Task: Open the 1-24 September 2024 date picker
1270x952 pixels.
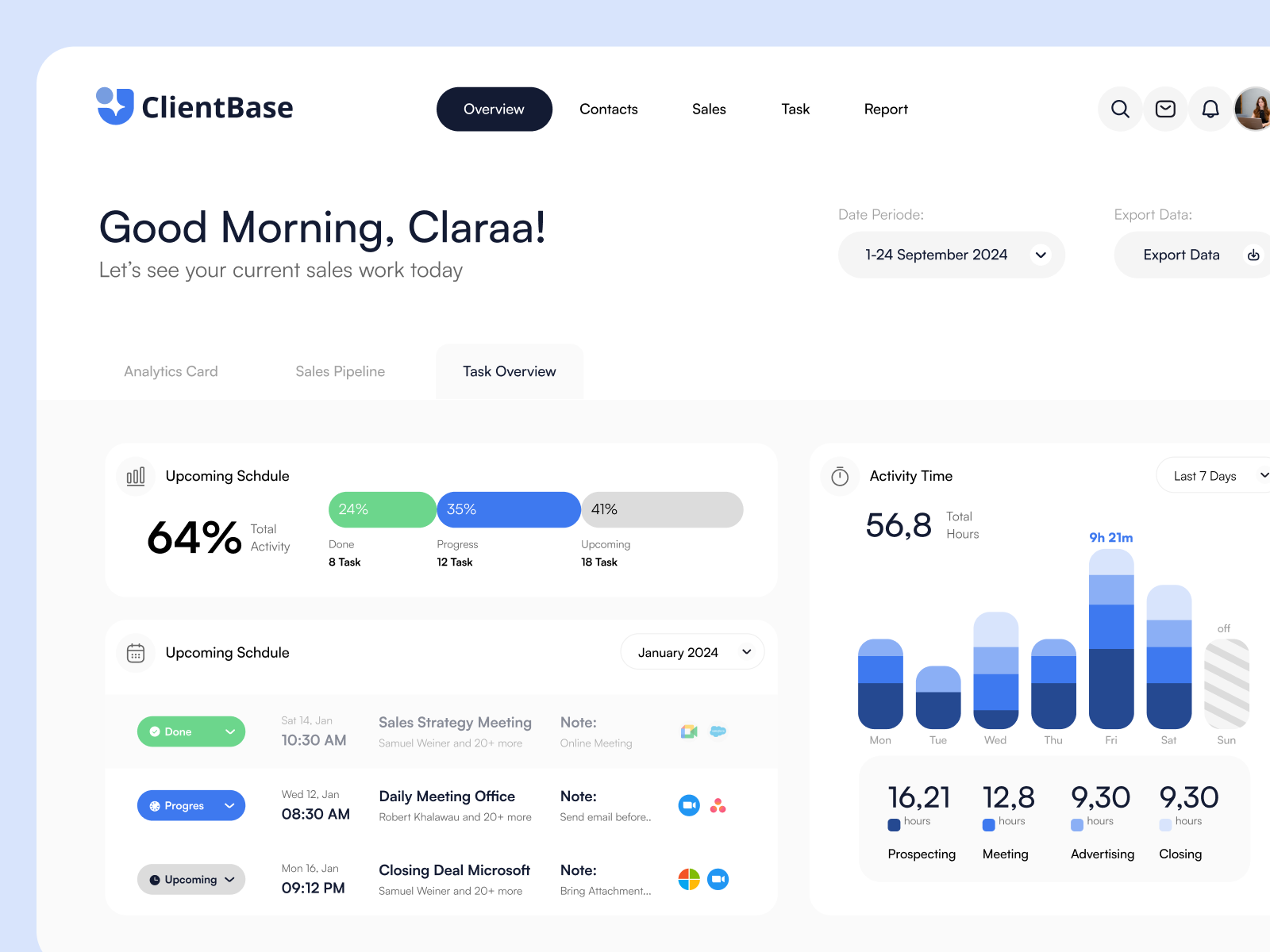Action: [x=951, y=255]
